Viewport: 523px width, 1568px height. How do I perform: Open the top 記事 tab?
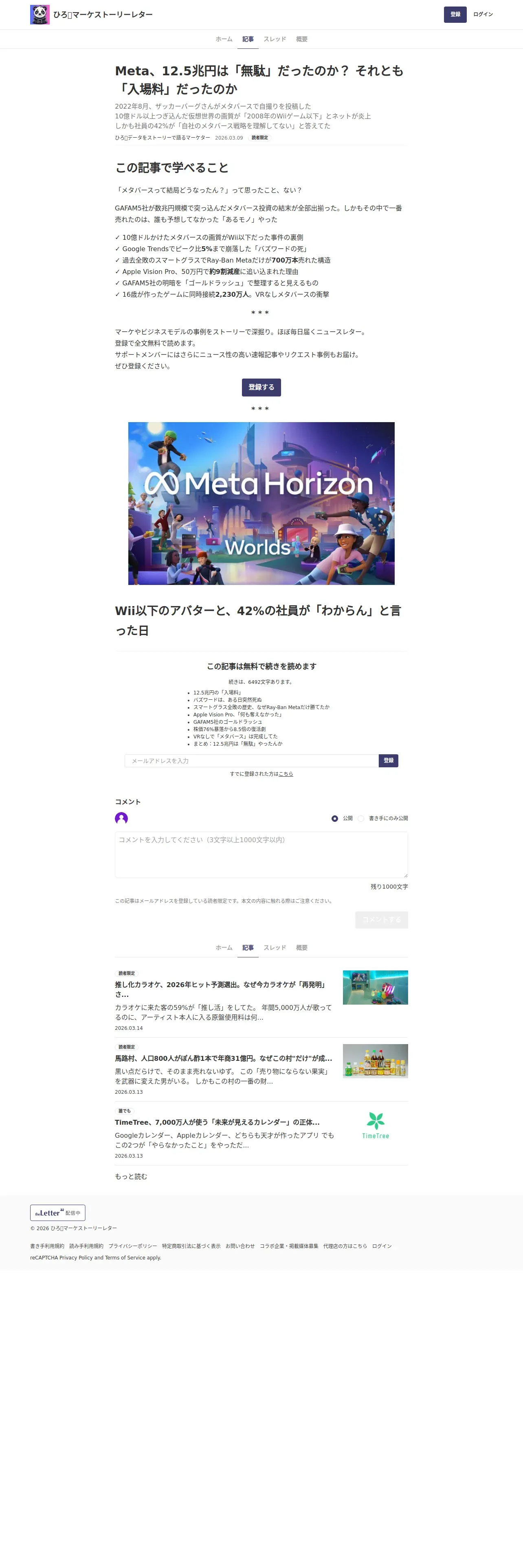click(248, 39)
